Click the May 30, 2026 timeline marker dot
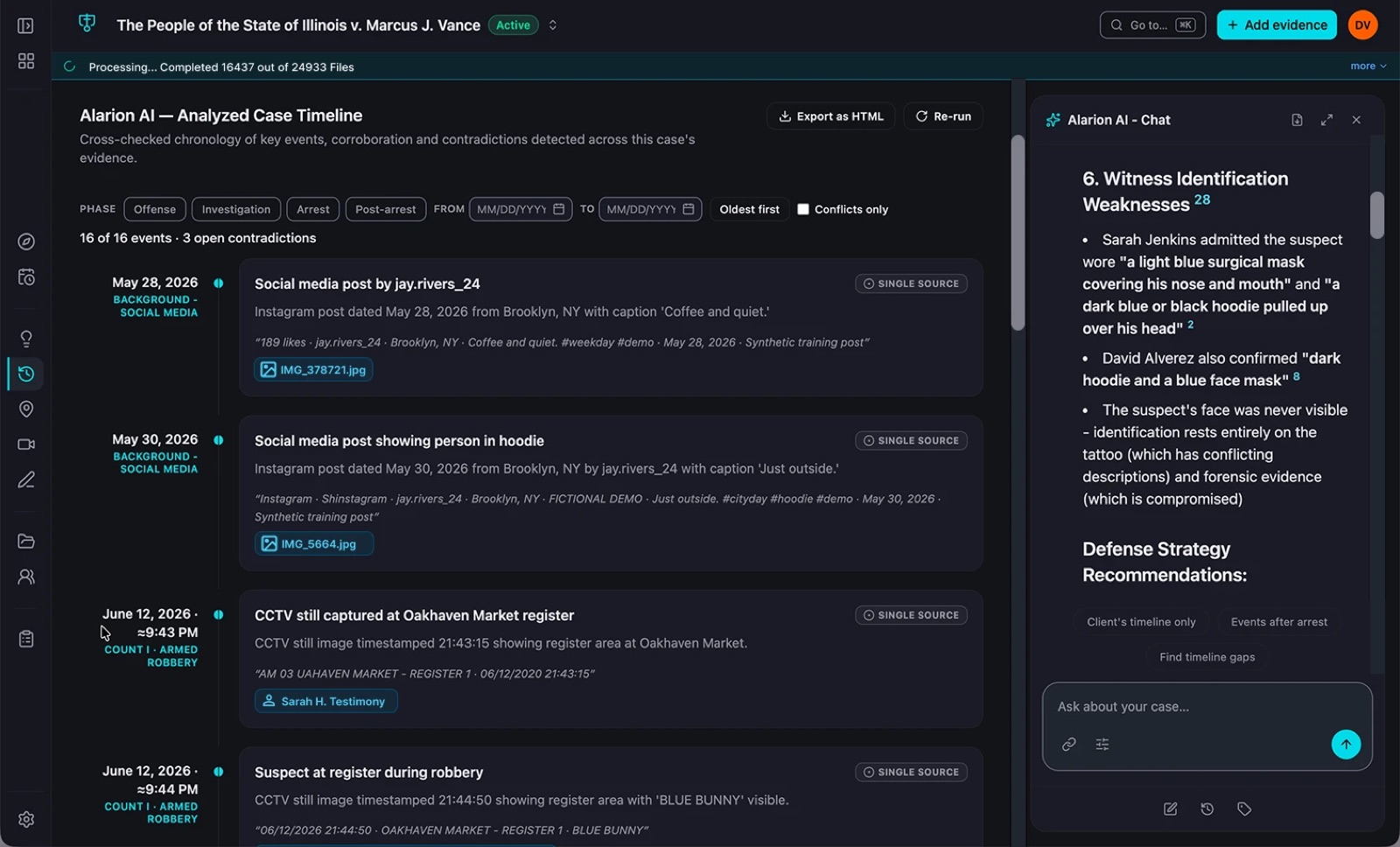This screenshot has width=1400, height=847. point(218,440)
